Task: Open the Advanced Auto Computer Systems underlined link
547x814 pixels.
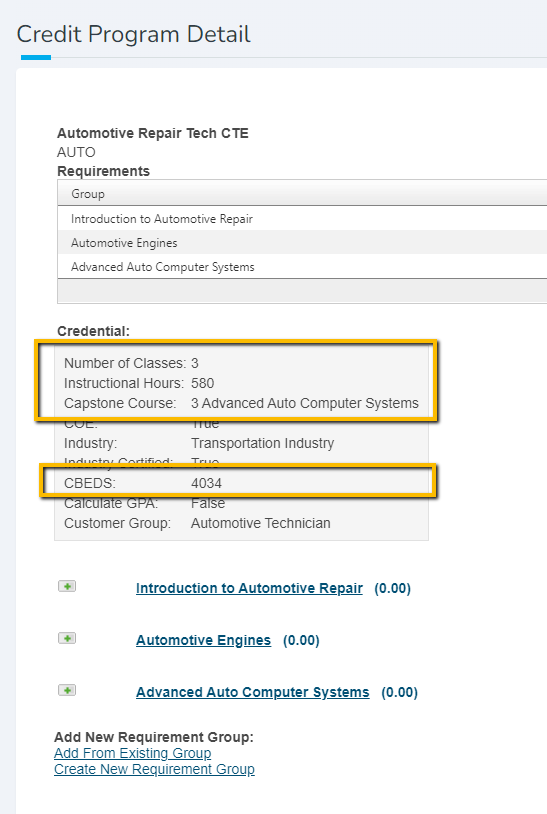Action: point(253,692)
